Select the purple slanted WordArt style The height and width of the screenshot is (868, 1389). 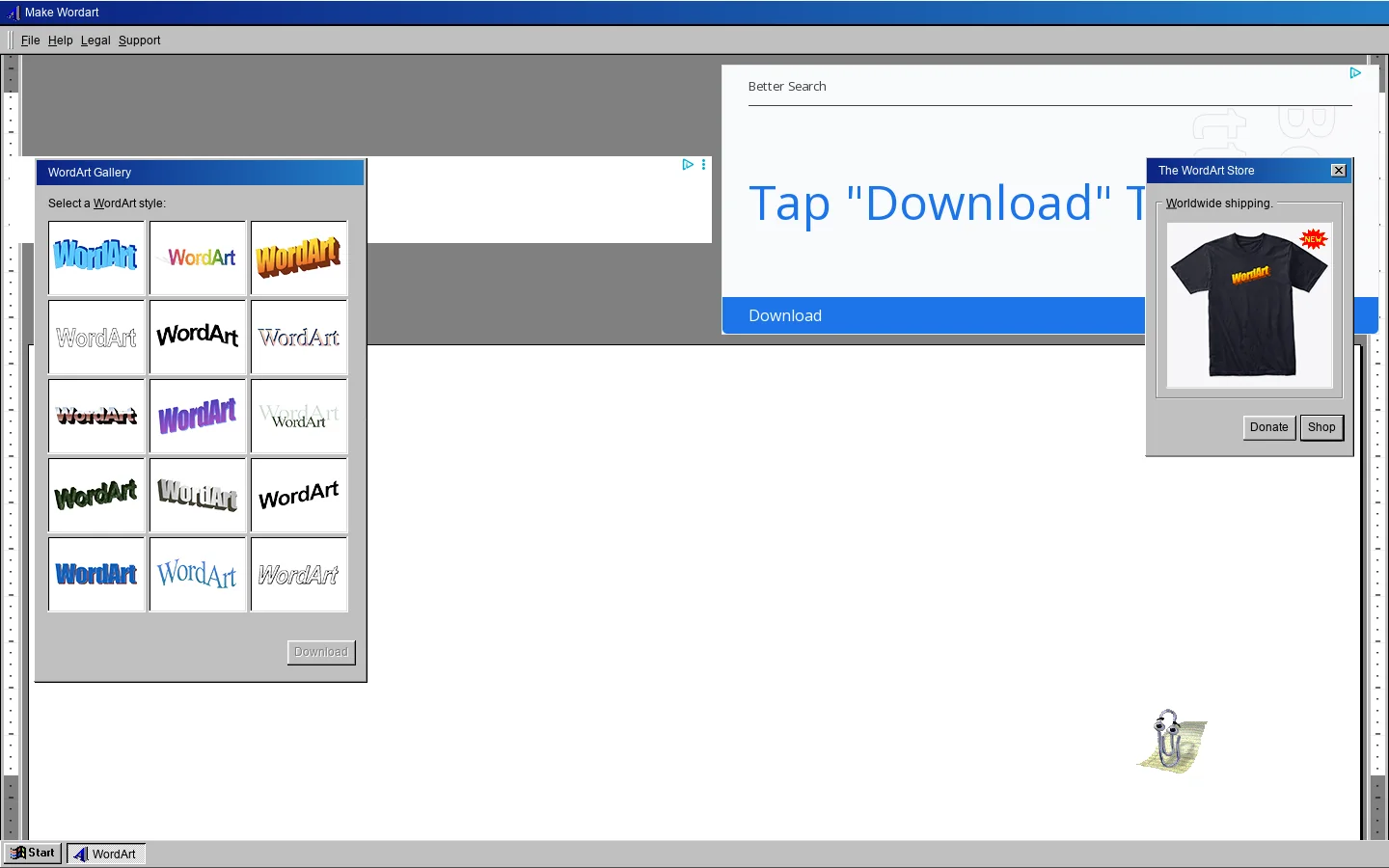[198, 416]
